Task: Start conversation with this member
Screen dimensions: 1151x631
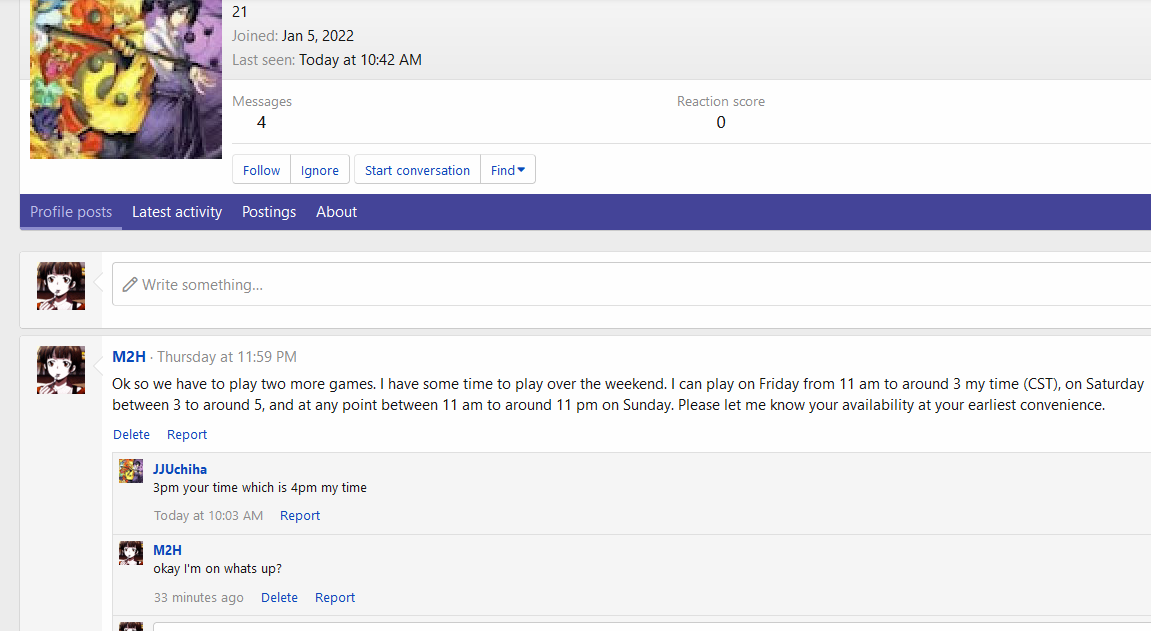Action: [x=417, y=170]
